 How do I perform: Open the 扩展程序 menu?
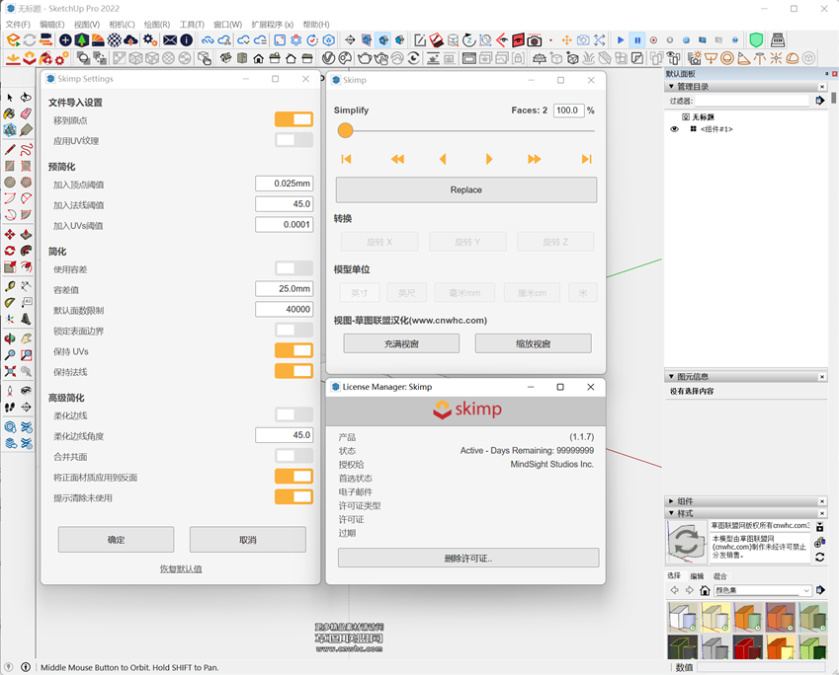[272, 25]
